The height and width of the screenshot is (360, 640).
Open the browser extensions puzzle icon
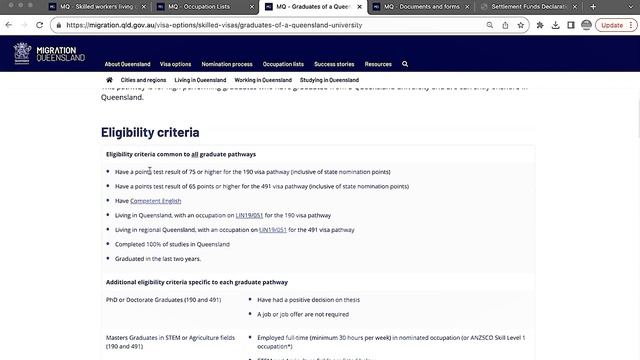click(x=540, y=25)
